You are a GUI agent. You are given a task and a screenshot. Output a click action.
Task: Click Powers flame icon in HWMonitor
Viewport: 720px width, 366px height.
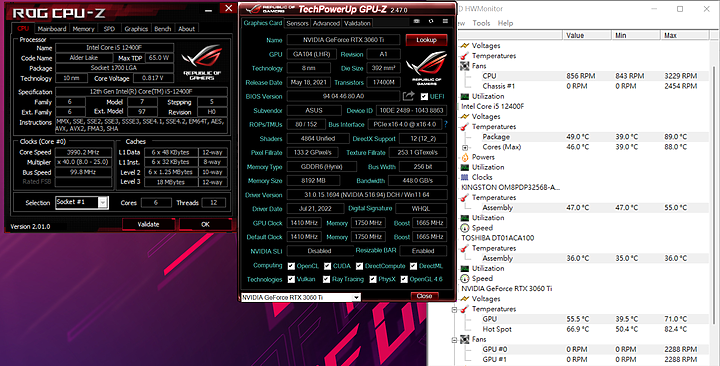[x=465, y=157]
